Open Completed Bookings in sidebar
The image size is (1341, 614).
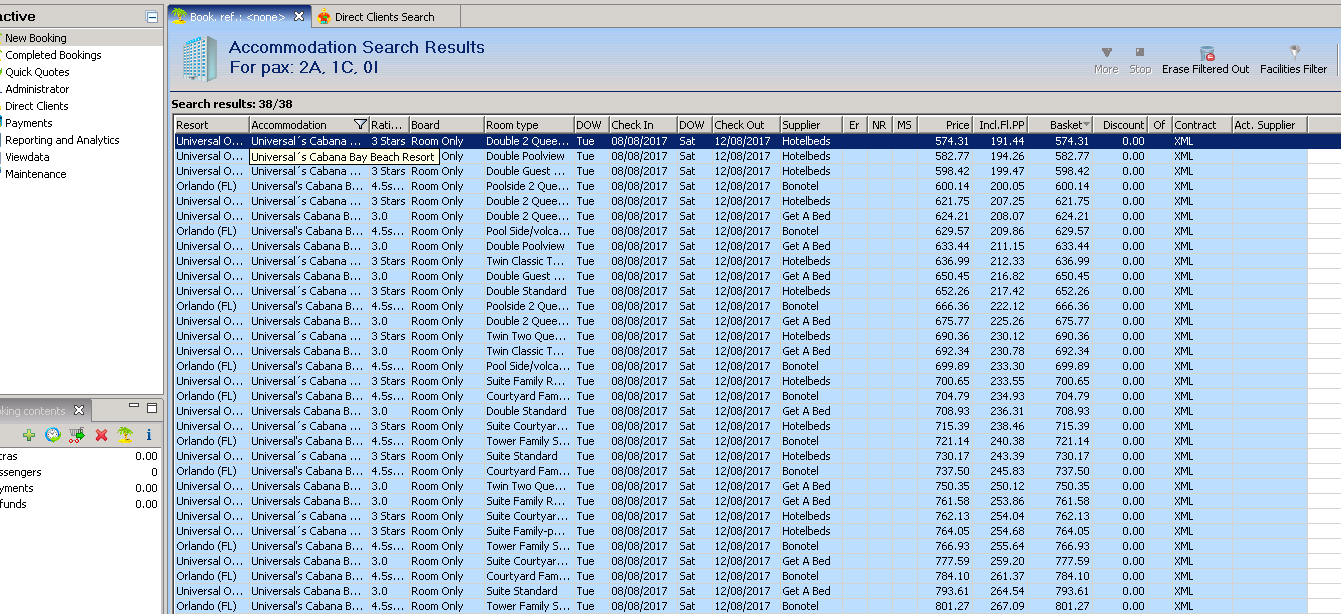(x=53, y=55)
